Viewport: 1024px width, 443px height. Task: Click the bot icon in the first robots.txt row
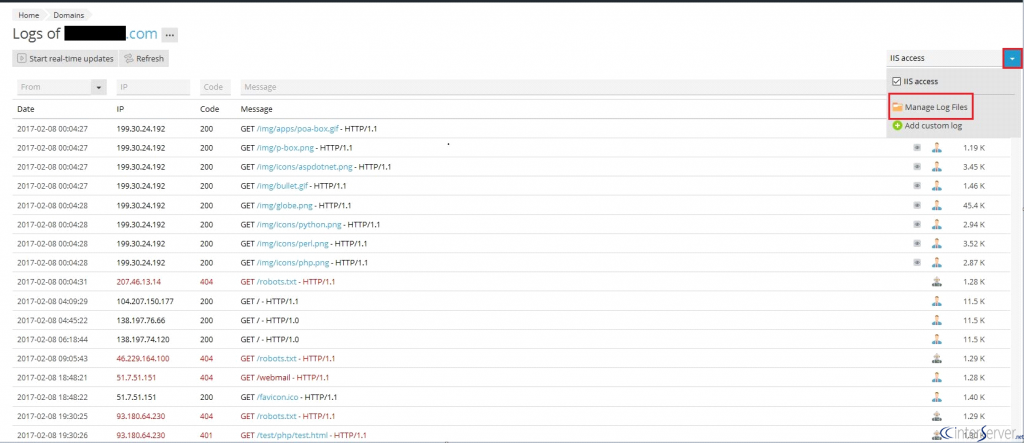click(x=936, y=282)
